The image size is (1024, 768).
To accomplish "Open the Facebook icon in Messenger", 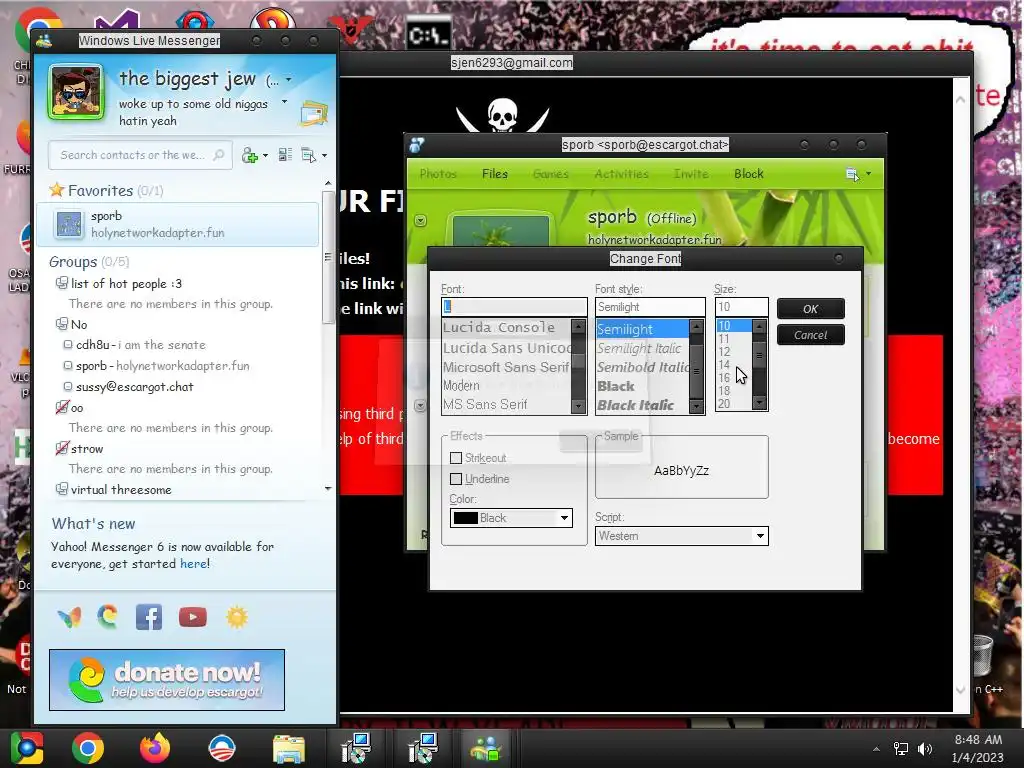I will (x=149, y=616).
